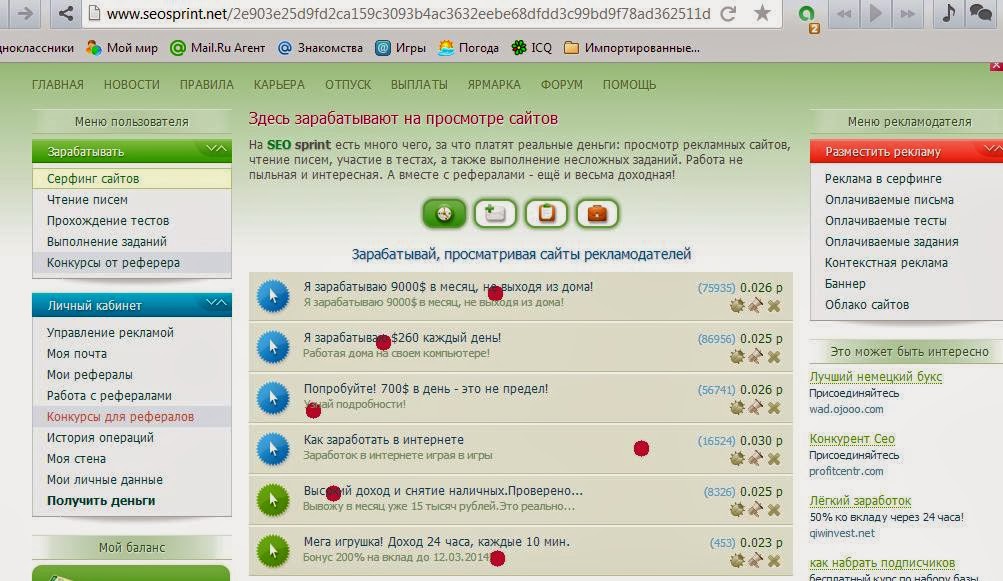Image resolution: width=1003 pixels, height=581 pixels.
Task: Follow the Лучший немецкий букс link
Action: point(876,377)
